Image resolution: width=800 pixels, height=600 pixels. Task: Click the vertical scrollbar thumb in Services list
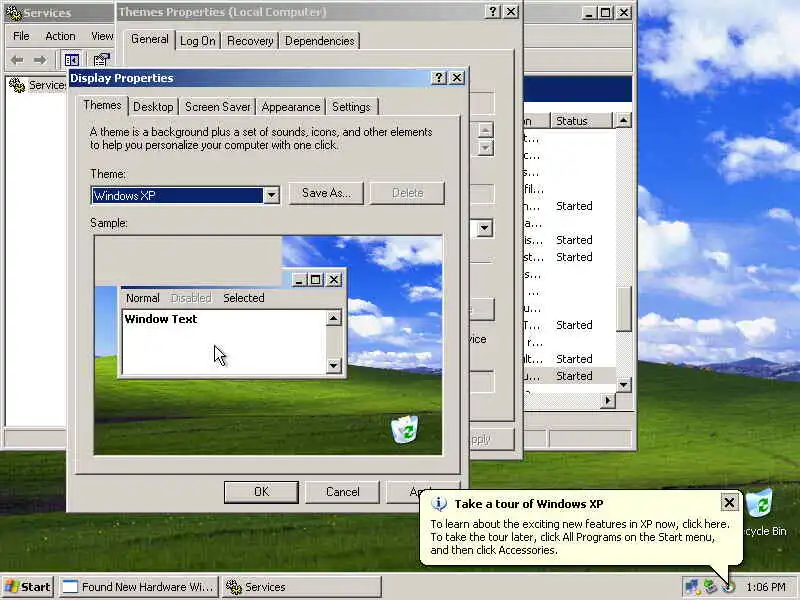click(623, 309)
